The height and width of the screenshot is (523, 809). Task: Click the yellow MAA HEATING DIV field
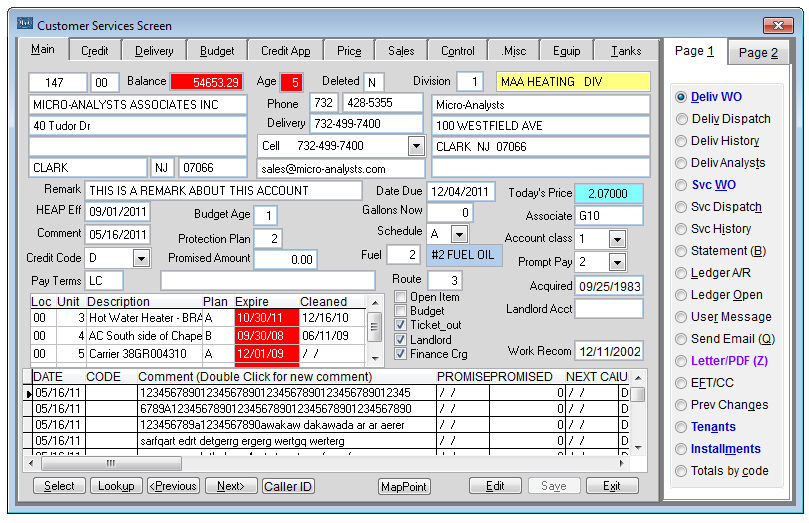click(x=573, y=82)
